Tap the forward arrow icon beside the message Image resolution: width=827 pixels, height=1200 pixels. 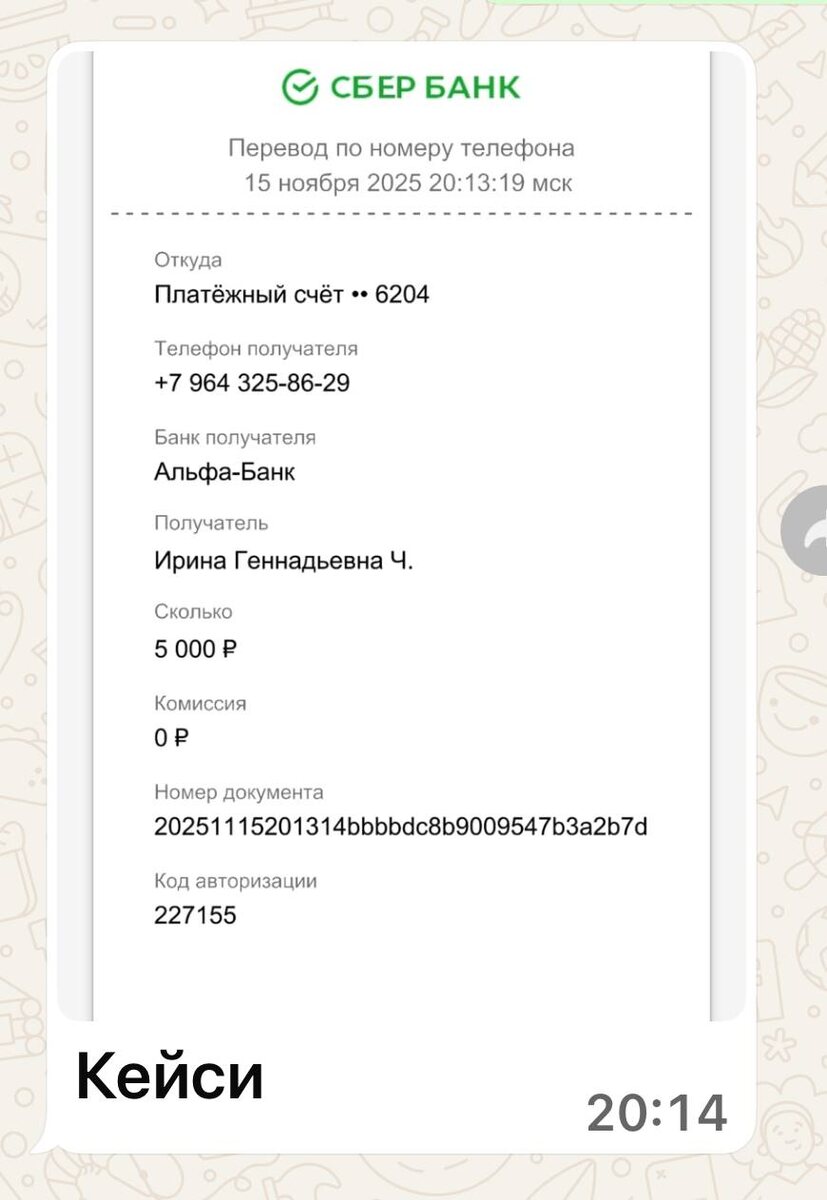[x=804, y=535]
